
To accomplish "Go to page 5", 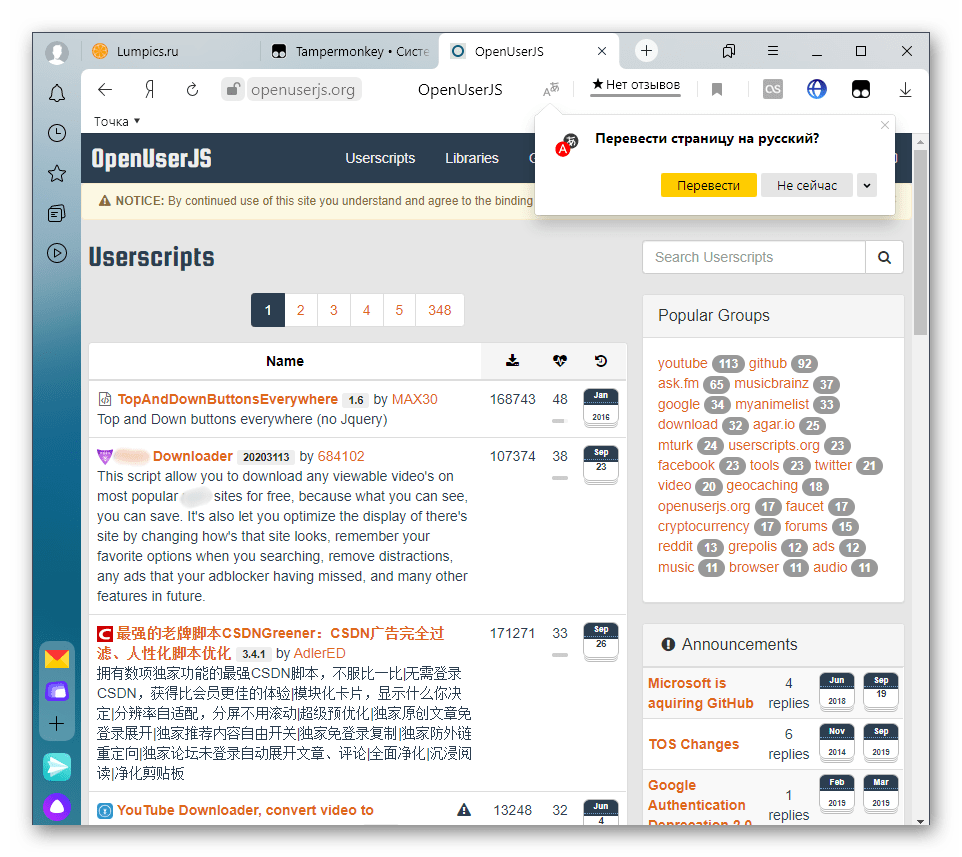I will point(399,310).
